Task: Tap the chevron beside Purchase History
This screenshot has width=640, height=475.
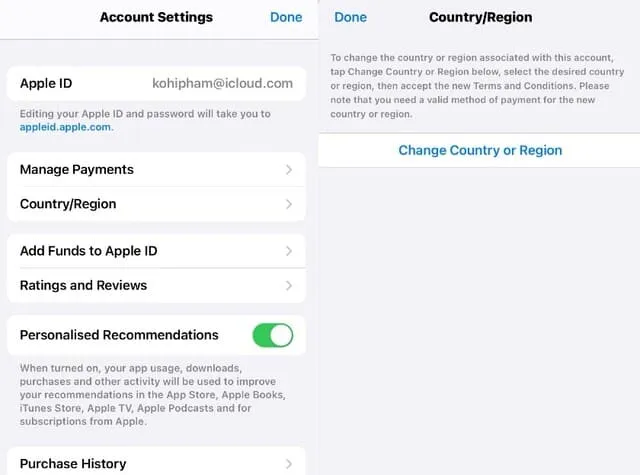Action: pyautogui.click(x=289, y=464)
